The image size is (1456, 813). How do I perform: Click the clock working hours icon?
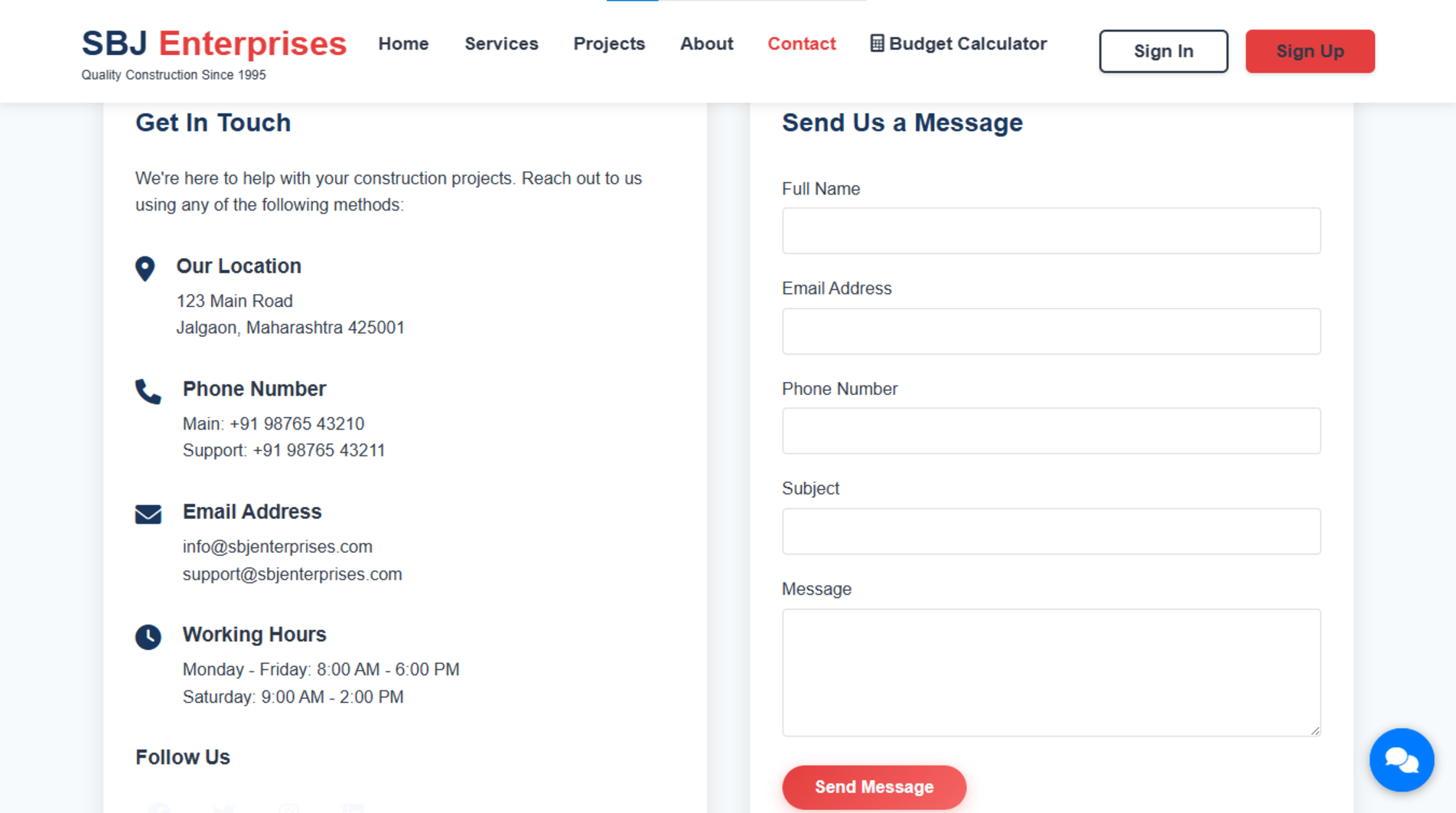(148, 636)
